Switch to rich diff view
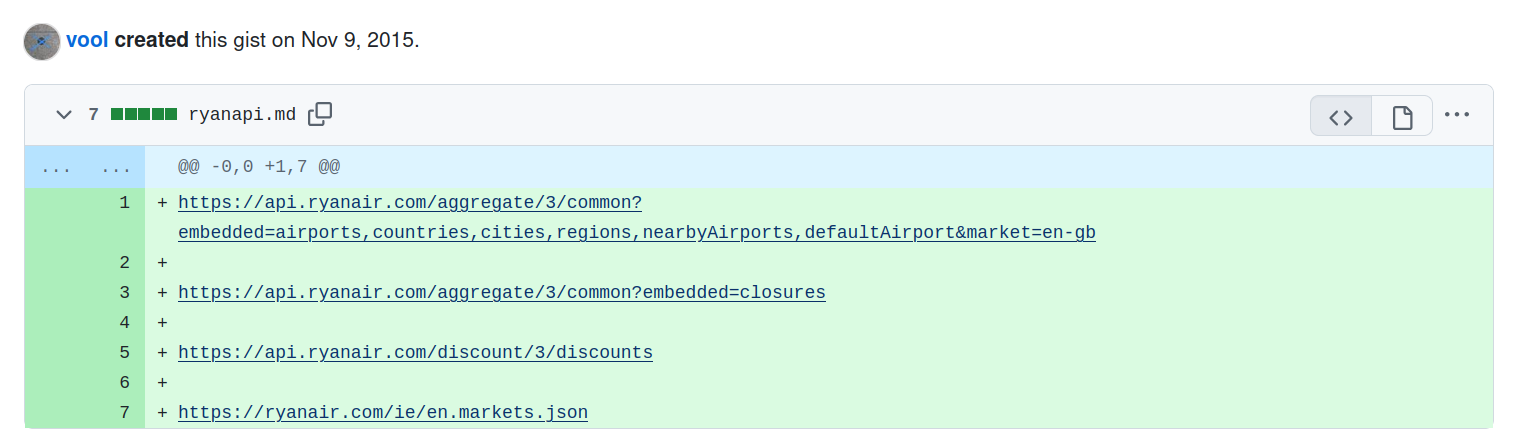Viewport: 1515px width, 448px height. [x=1402, y=116]
